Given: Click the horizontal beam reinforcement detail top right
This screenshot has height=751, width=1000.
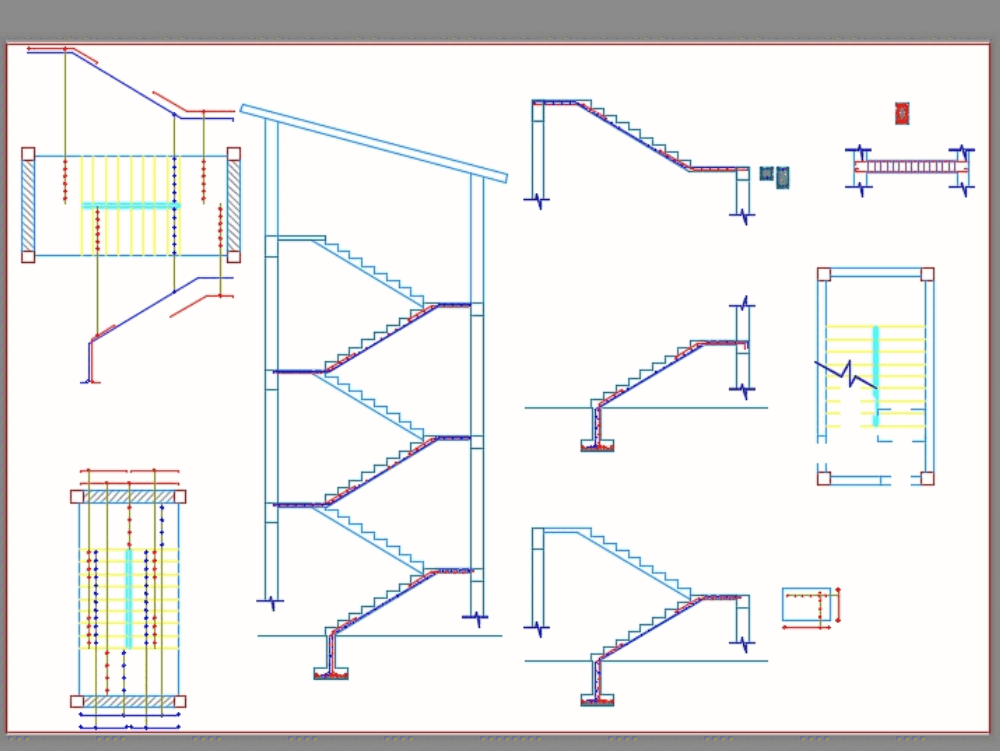Looking at the screenshot, I should coord(907,168).
